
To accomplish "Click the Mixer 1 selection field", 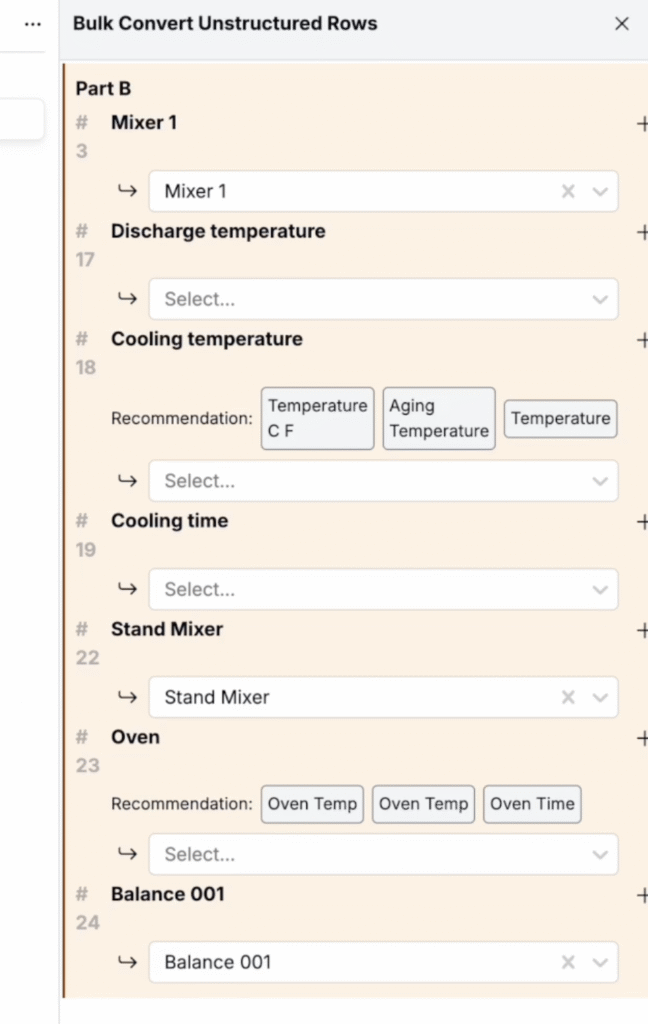I will tap(350, 191).
